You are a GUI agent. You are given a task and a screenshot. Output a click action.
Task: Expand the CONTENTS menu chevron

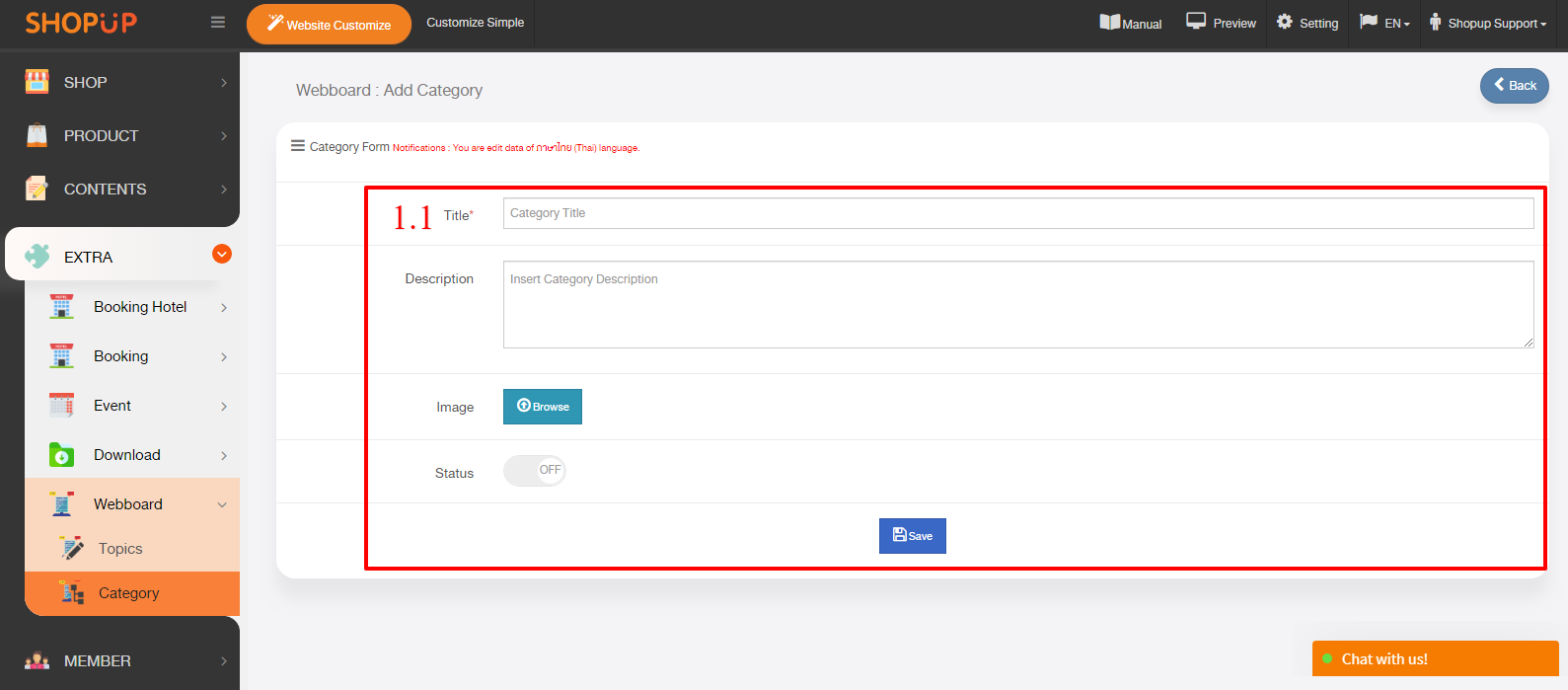[224, 190]
